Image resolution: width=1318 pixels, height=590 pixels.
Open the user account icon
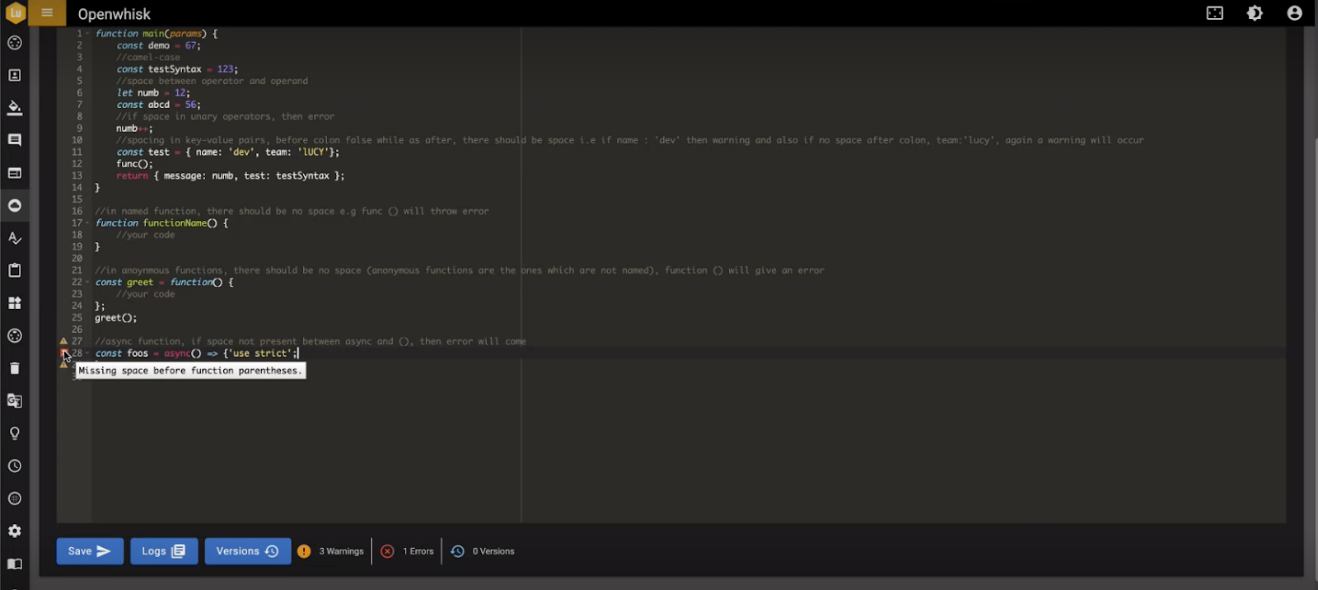tap(1295, 13)
